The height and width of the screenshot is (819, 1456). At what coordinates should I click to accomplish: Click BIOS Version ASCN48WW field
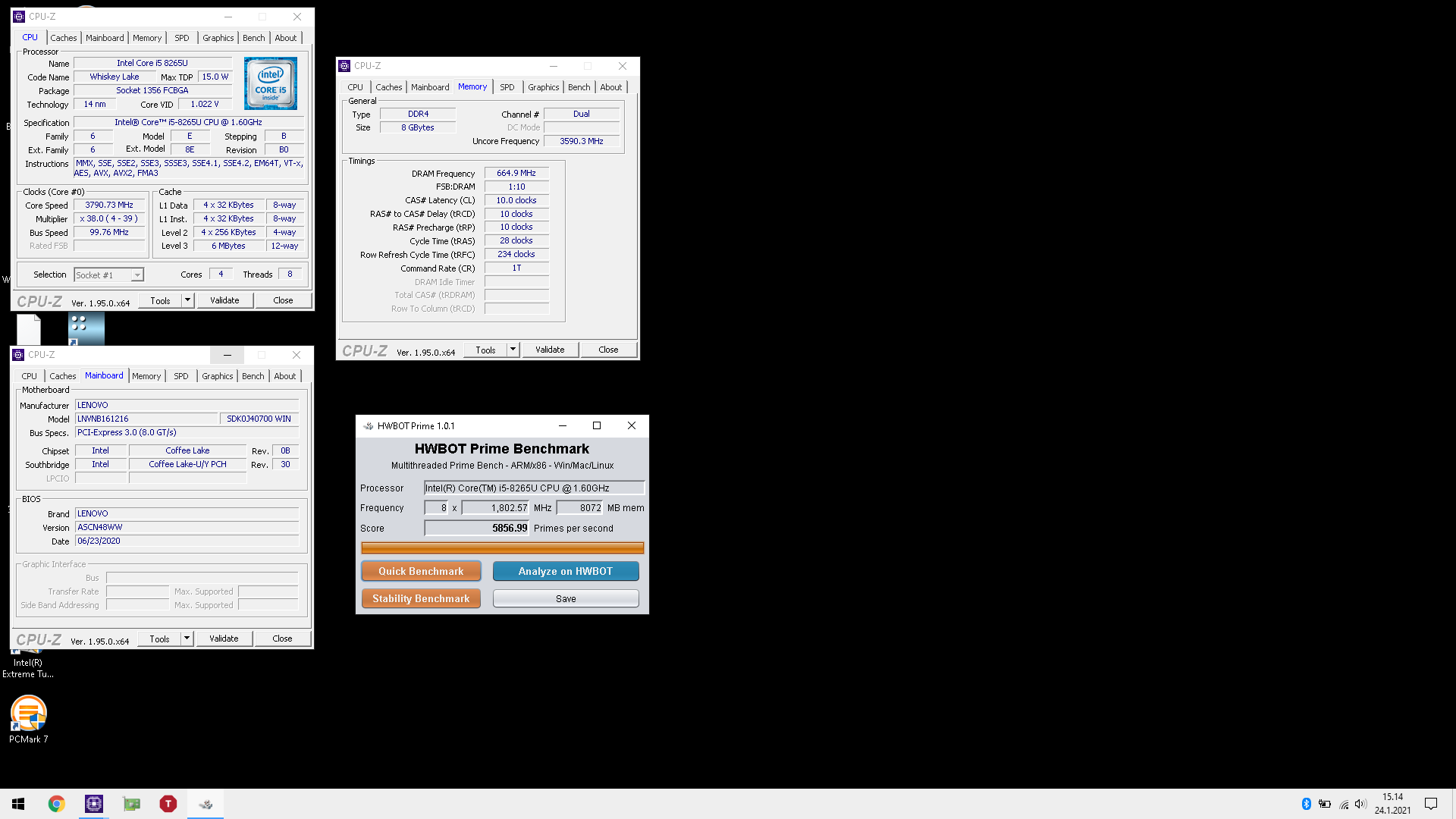[x=187, y=527]
